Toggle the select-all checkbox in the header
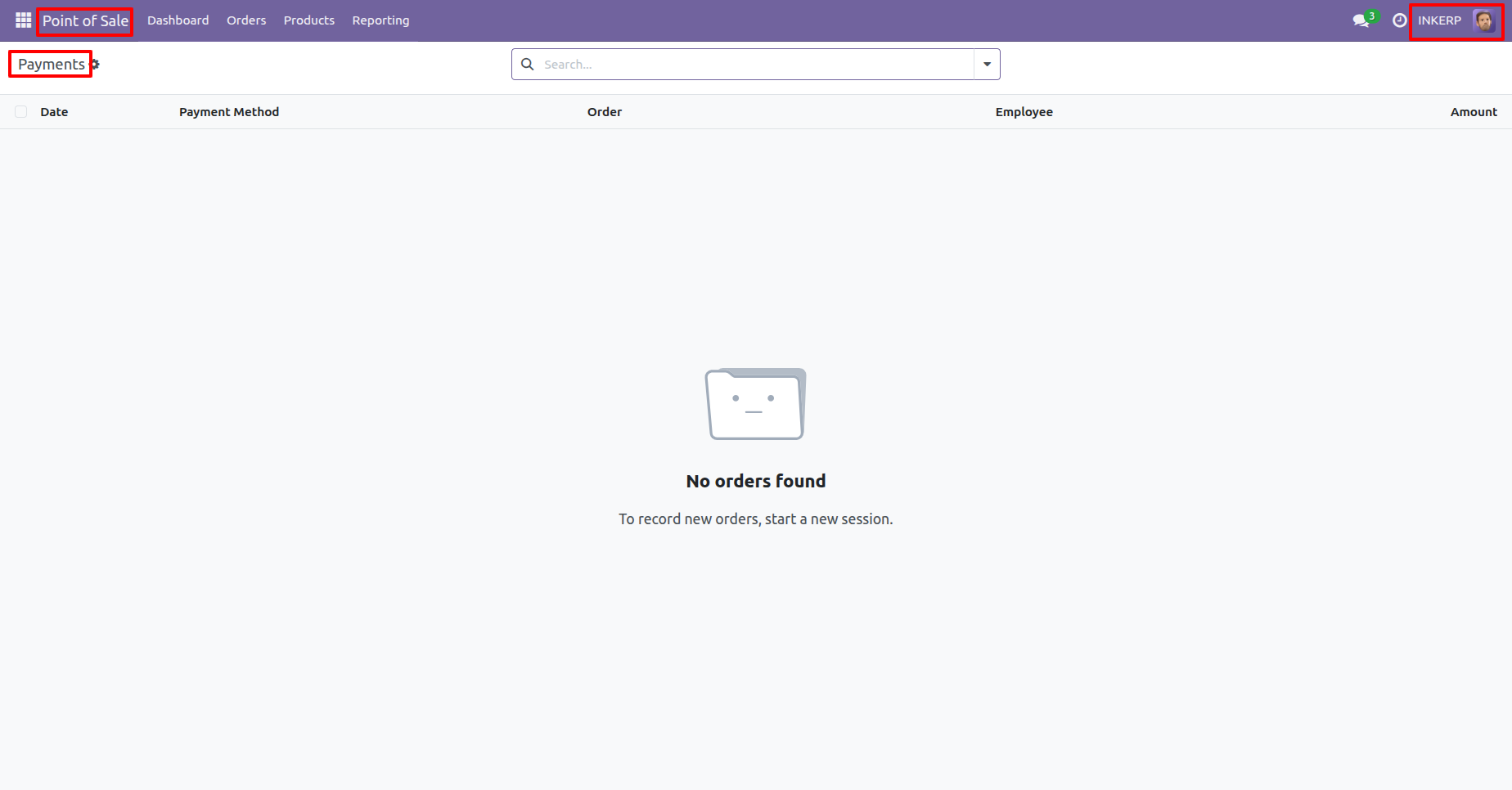Screen dimensions: 1512x790 click(21, 112)
